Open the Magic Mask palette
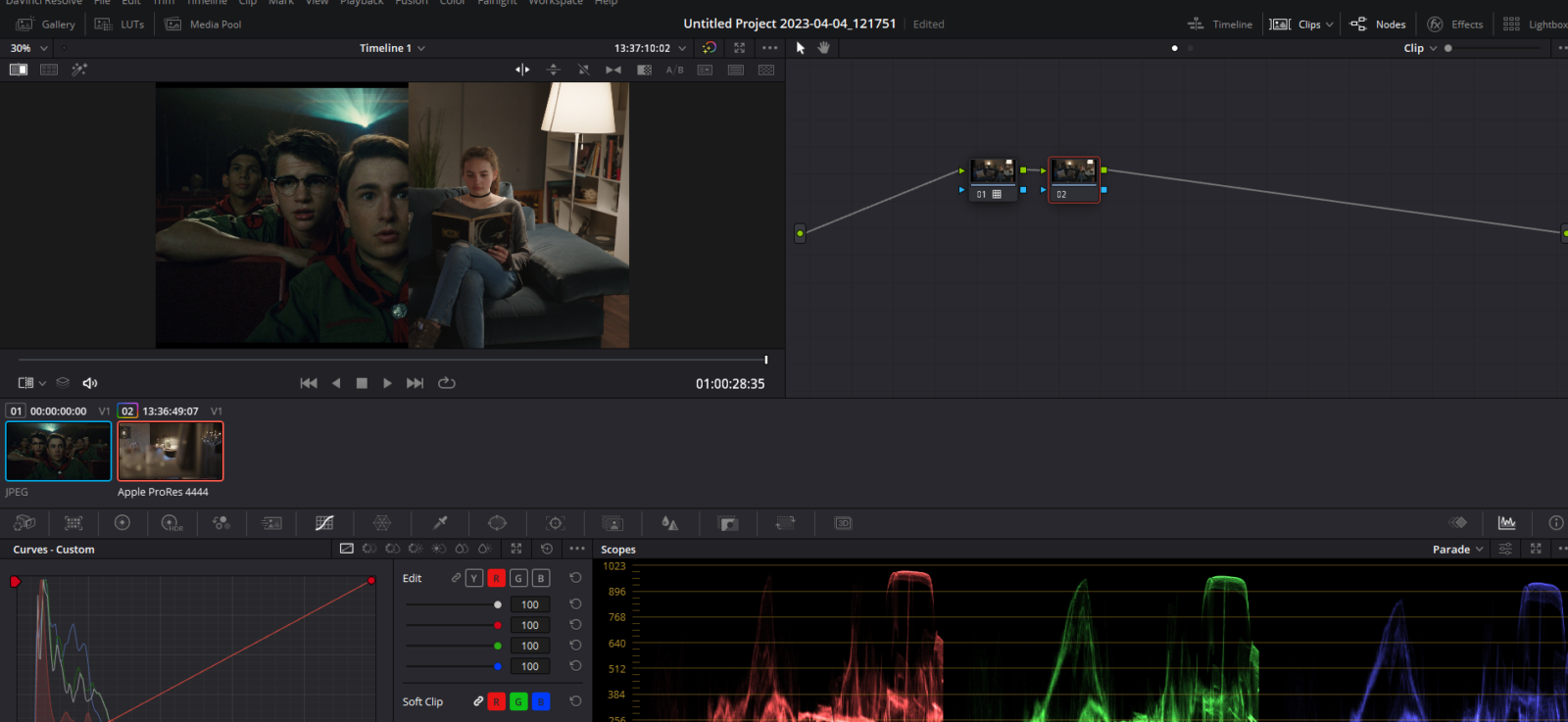Image resolution: width=1568 pixels, height=722 pixels. point(612,523)
